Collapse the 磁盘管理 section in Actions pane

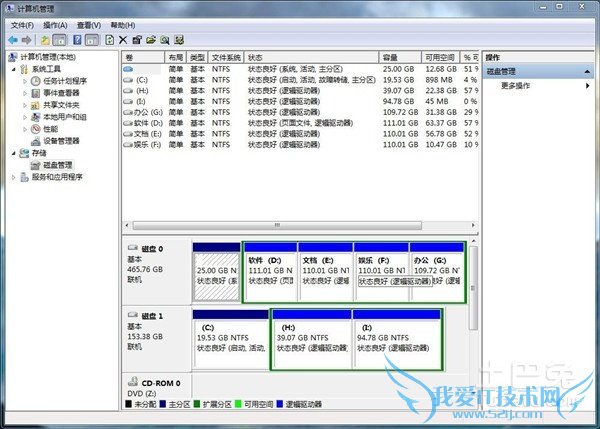[x=587, y=72]
